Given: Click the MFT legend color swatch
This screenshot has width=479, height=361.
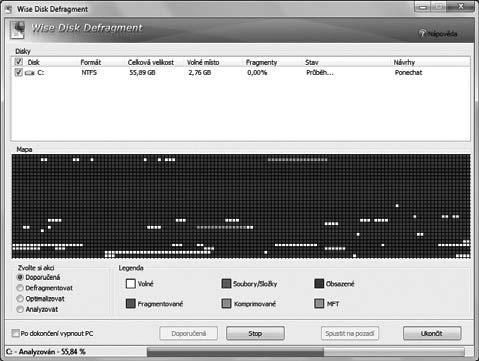Looking at the screenshot, I should point(319,303).
